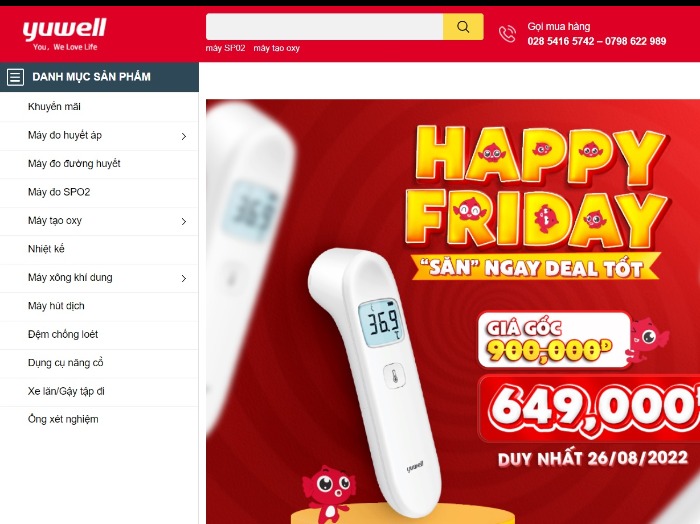This screenshot has height=524, width=700.
Task: Expand the Máy đo huyết áp submenu arrow
Action: click(183, 136)
